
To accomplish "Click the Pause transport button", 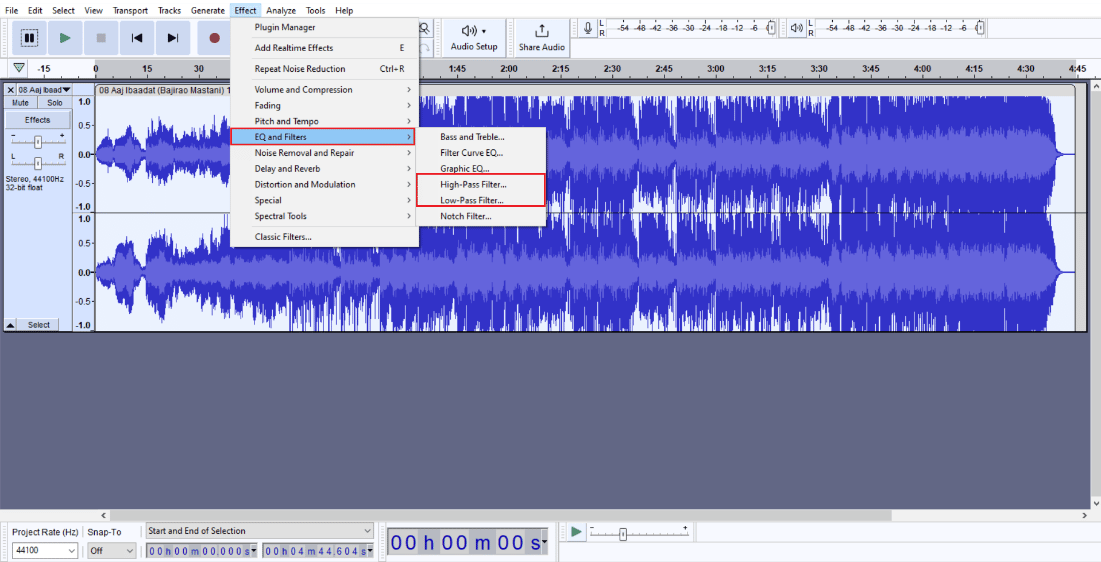I will coord(29,38).
